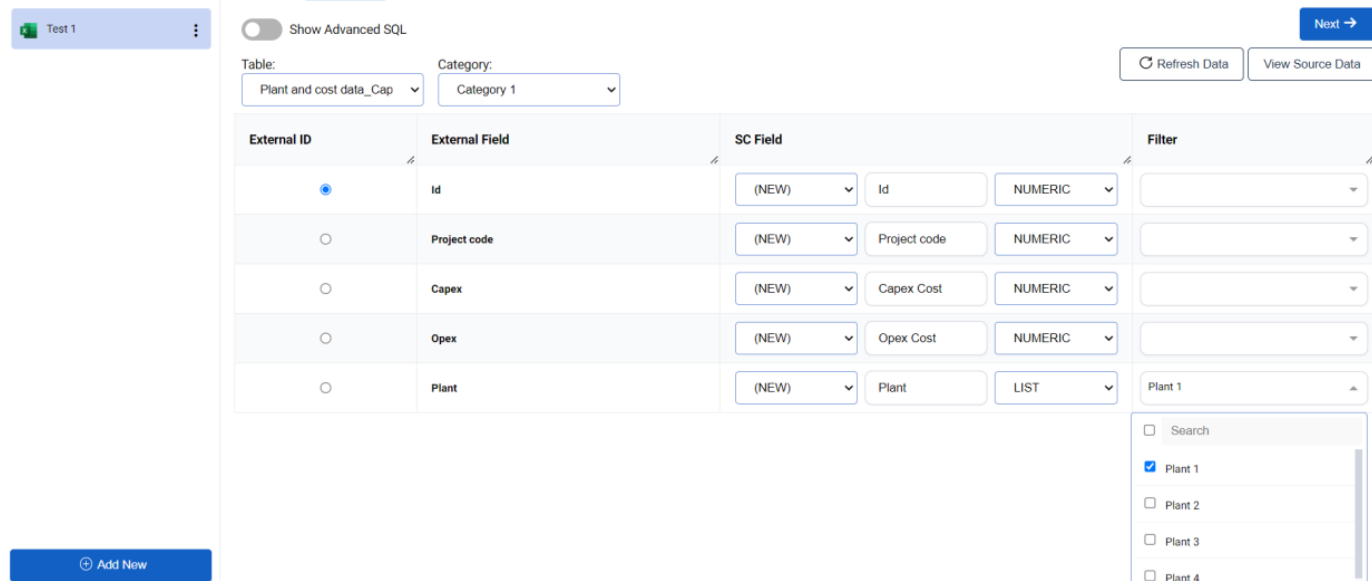Click the External ID column resize handle
1372x584 pixels.
click(410, 160)
